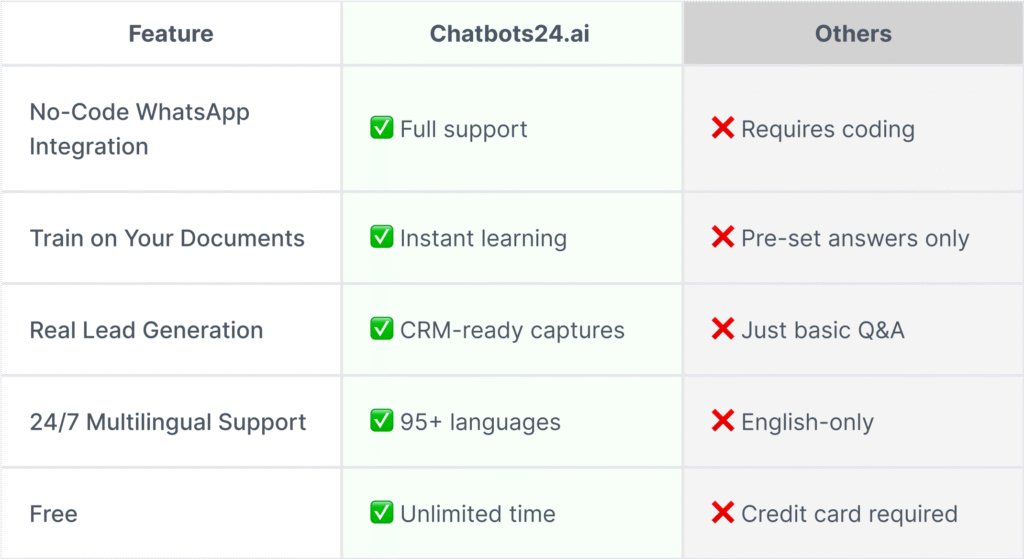The image size is (1024, 559).
Task: Click the red X next to Pre-set answers only
Action: (x=723, y=237)
